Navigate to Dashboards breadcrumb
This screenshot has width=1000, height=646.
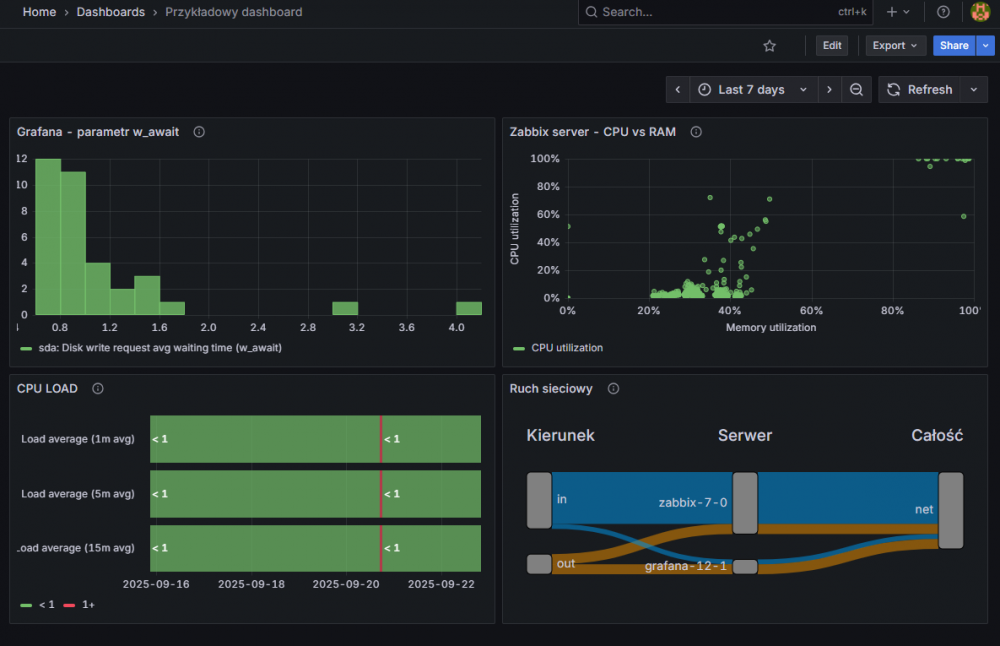coord(110,12)
